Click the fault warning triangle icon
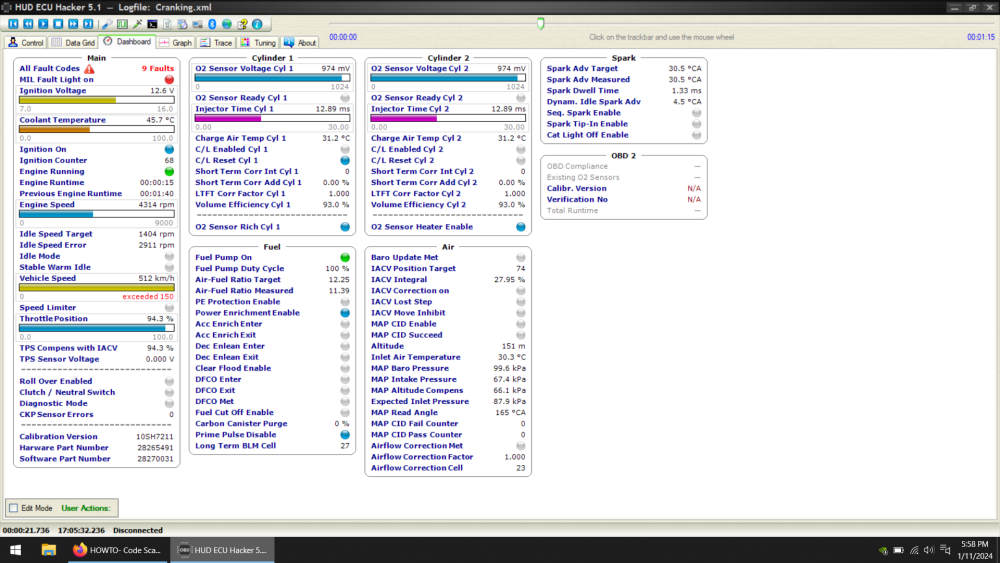 pos(89,69)
